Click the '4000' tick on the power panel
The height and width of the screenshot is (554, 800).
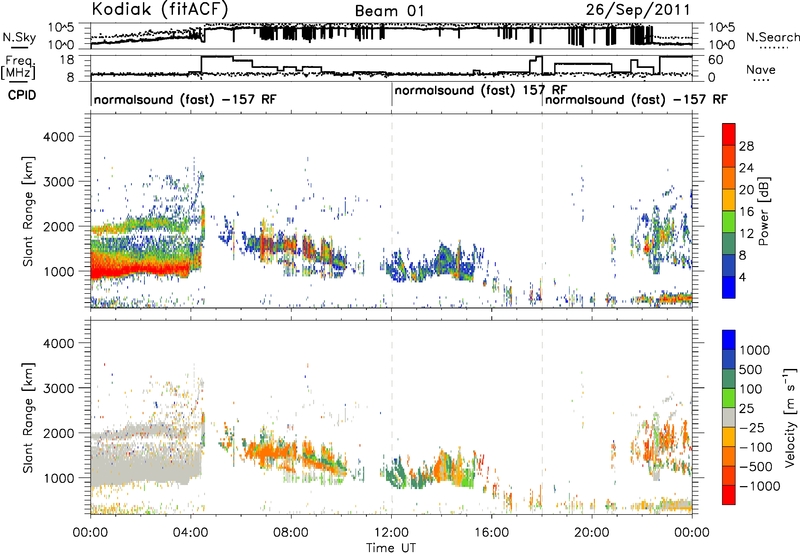(58, 137)
